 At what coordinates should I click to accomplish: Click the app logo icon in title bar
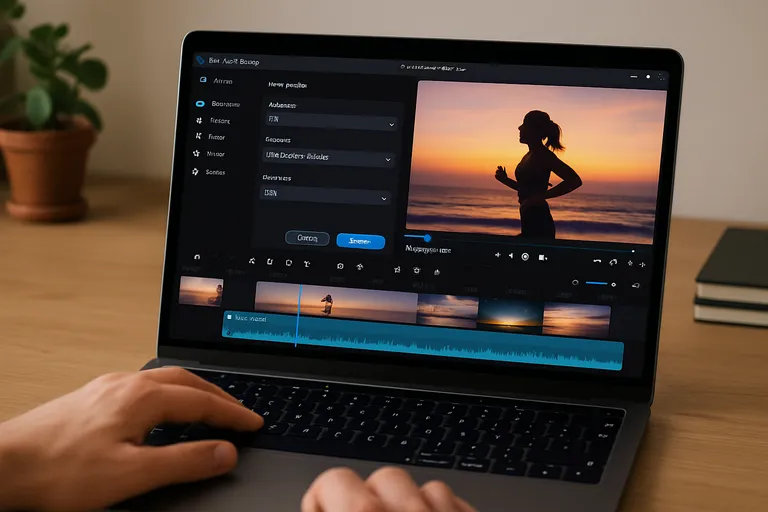(199, 61)
